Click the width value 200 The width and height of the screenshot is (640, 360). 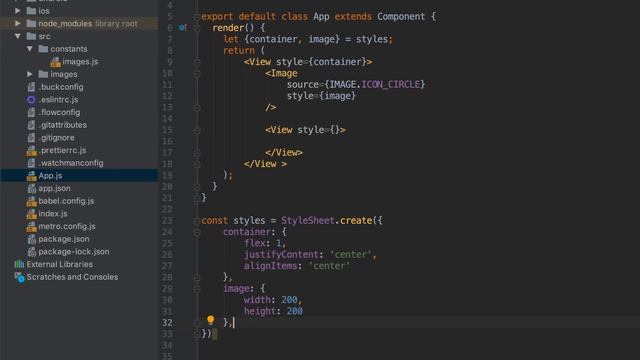coord(289,300)
